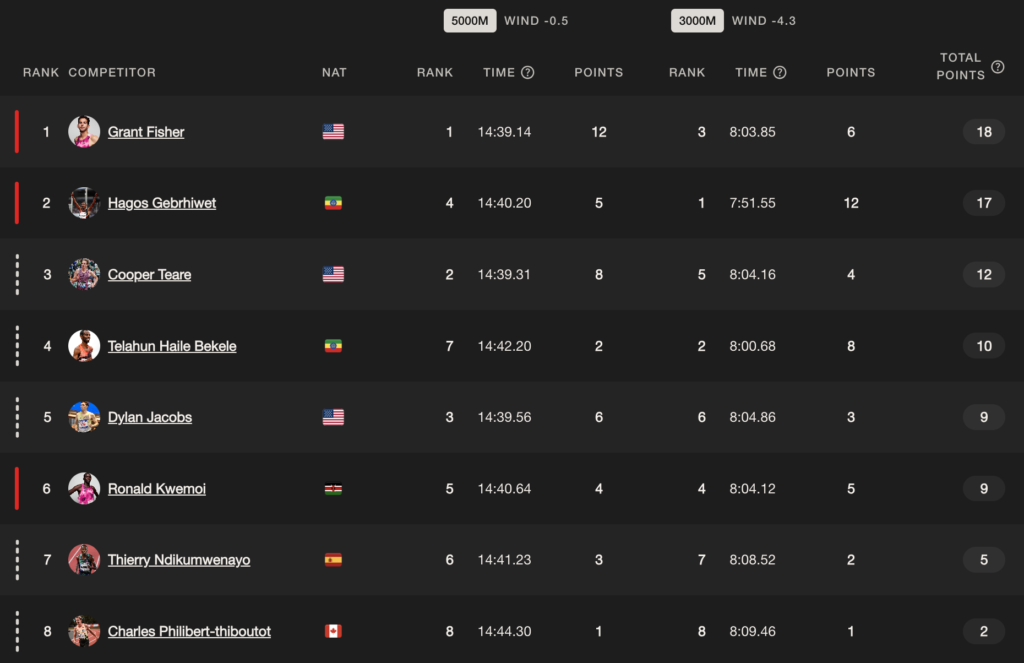1024x663 pixels.
Task: Open Hagos Gebrhiwet's profile link
Action: pyautogui.click(x=161, y=203)
